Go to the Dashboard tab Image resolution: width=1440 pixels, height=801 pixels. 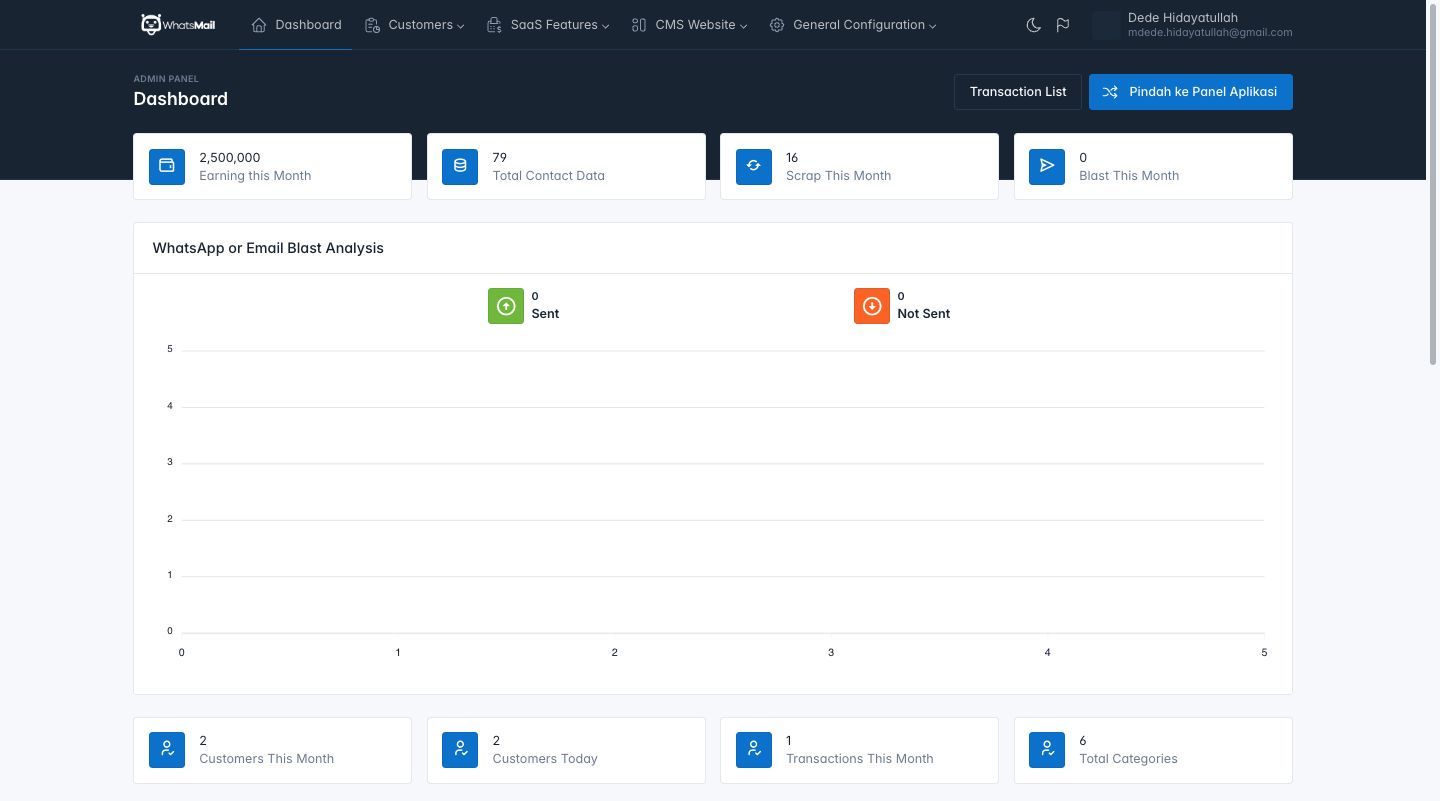(x=296, y=25)
